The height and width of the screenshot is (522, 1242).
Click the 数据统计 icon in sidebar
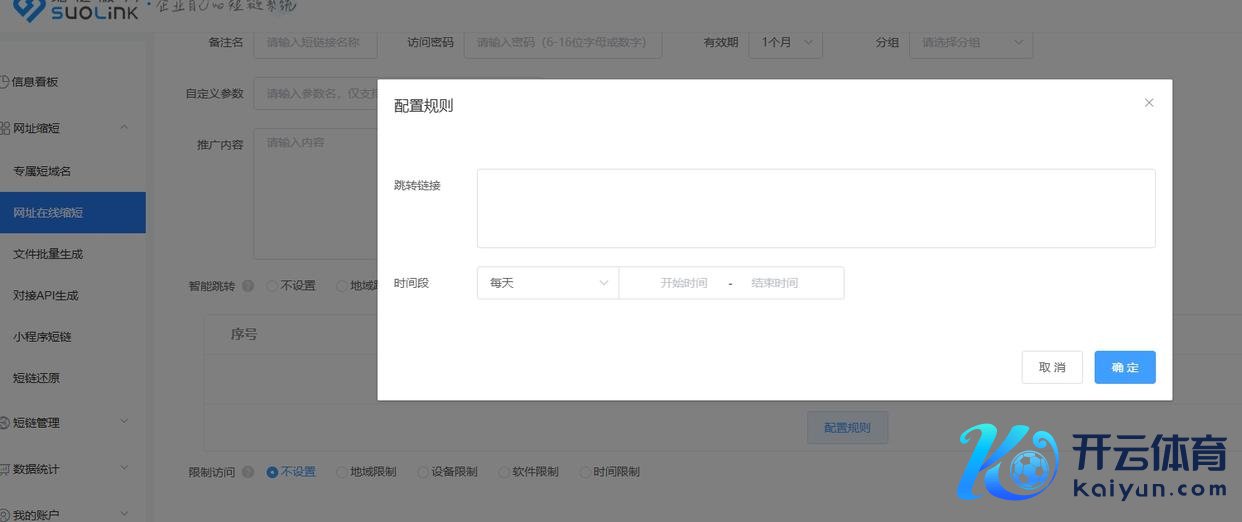pyautogui.click(x=5, y=469)
